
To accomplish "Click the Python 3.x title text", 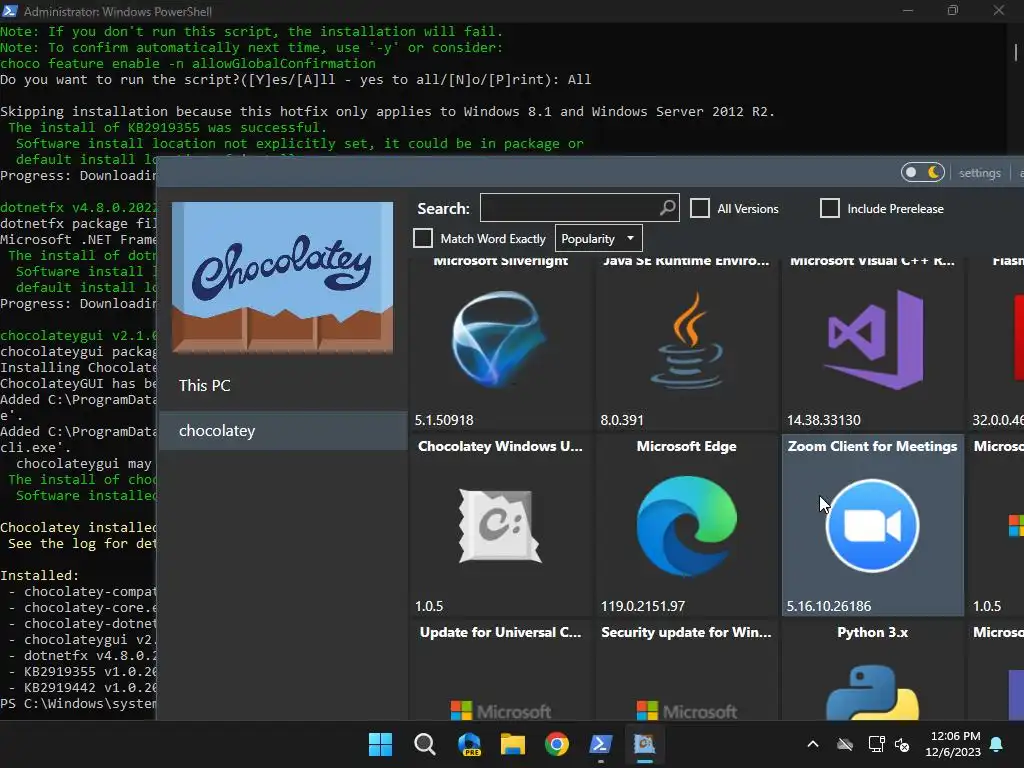I will tap(872, 632).
